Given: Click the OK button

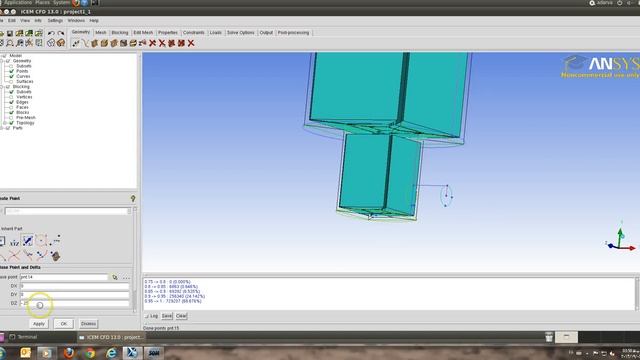Looking at the screenshot, I should coord(64,324).
